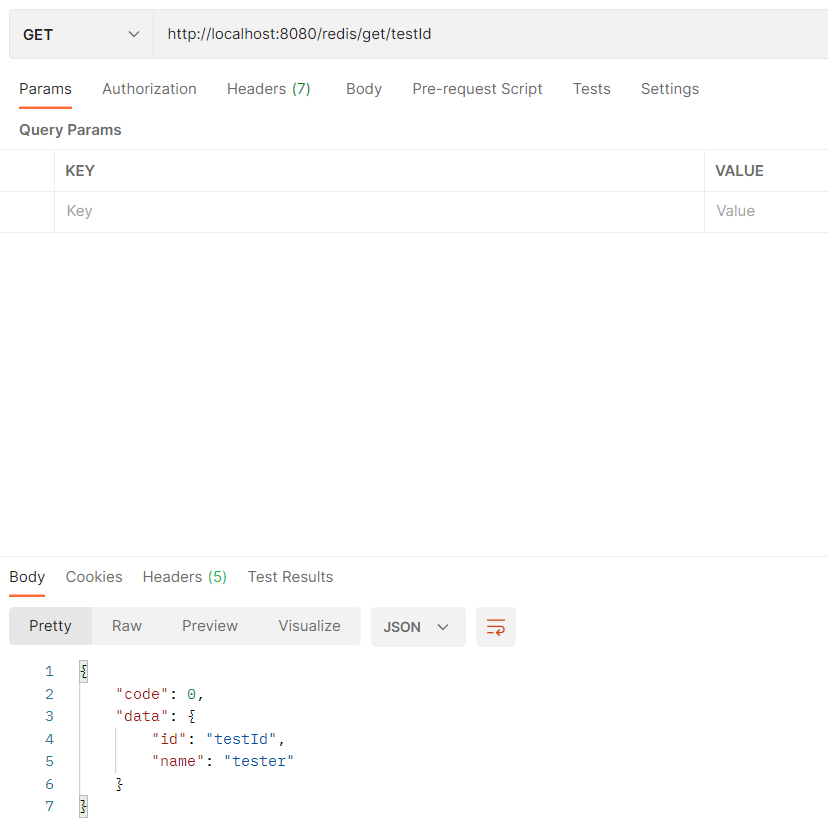Select the Pretty response view

click(x=50, y=625)
